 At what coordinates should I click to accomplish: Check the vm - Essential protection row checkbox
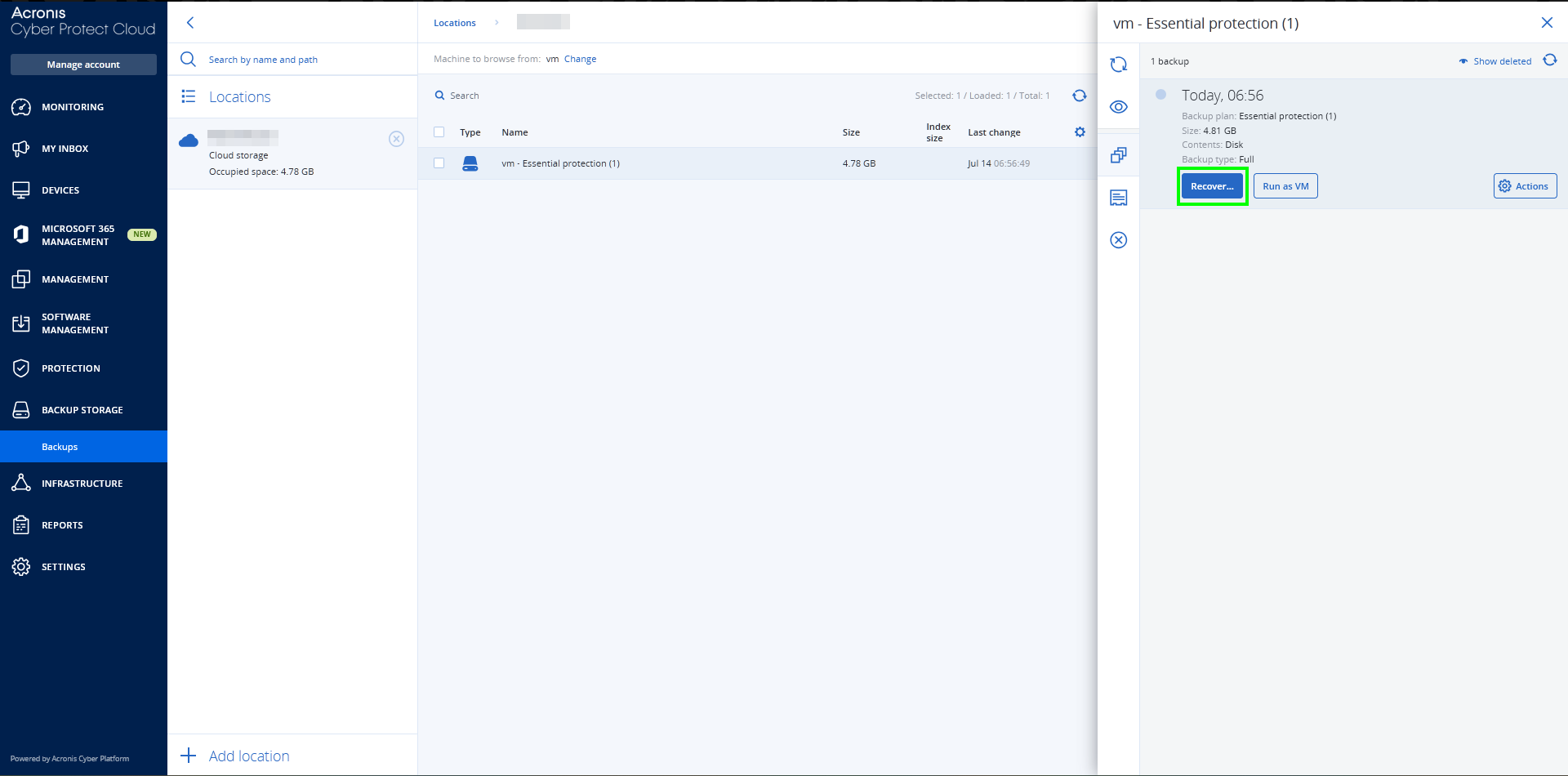[x=439, y=163]
